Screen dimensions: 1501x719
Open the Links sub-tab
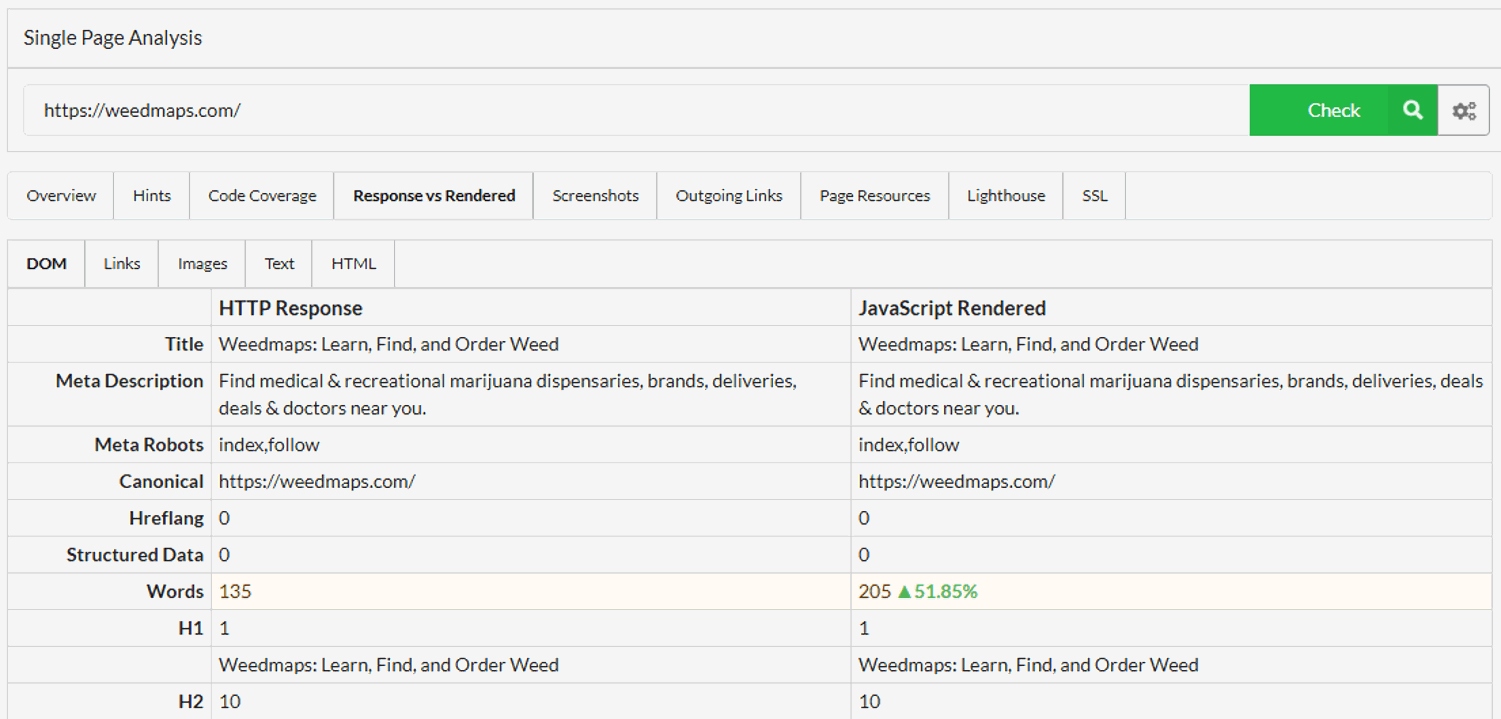[121, 263]
